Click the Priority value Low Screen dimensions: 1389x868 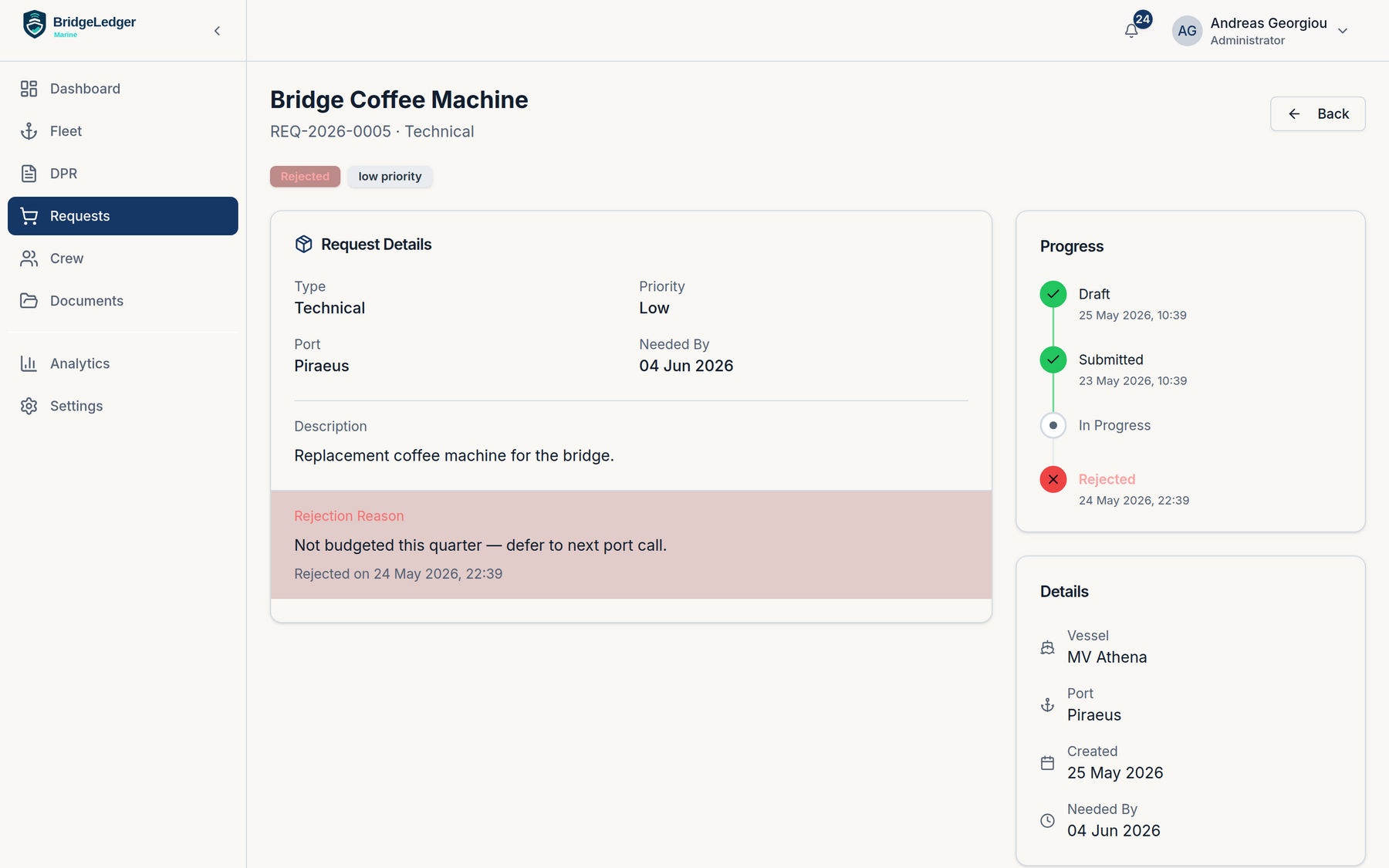pyautogui.click(x=654, y=308)
